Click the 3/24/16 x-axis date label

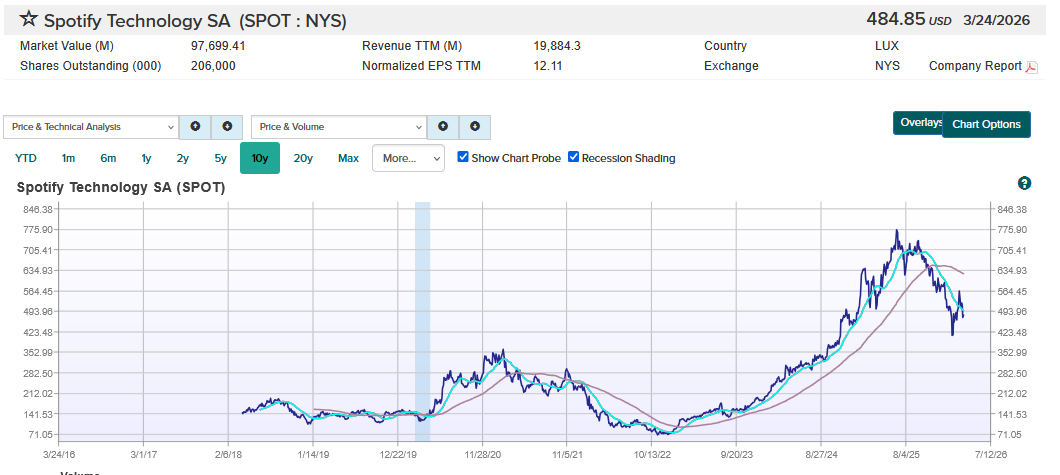(x=58, y=455)
